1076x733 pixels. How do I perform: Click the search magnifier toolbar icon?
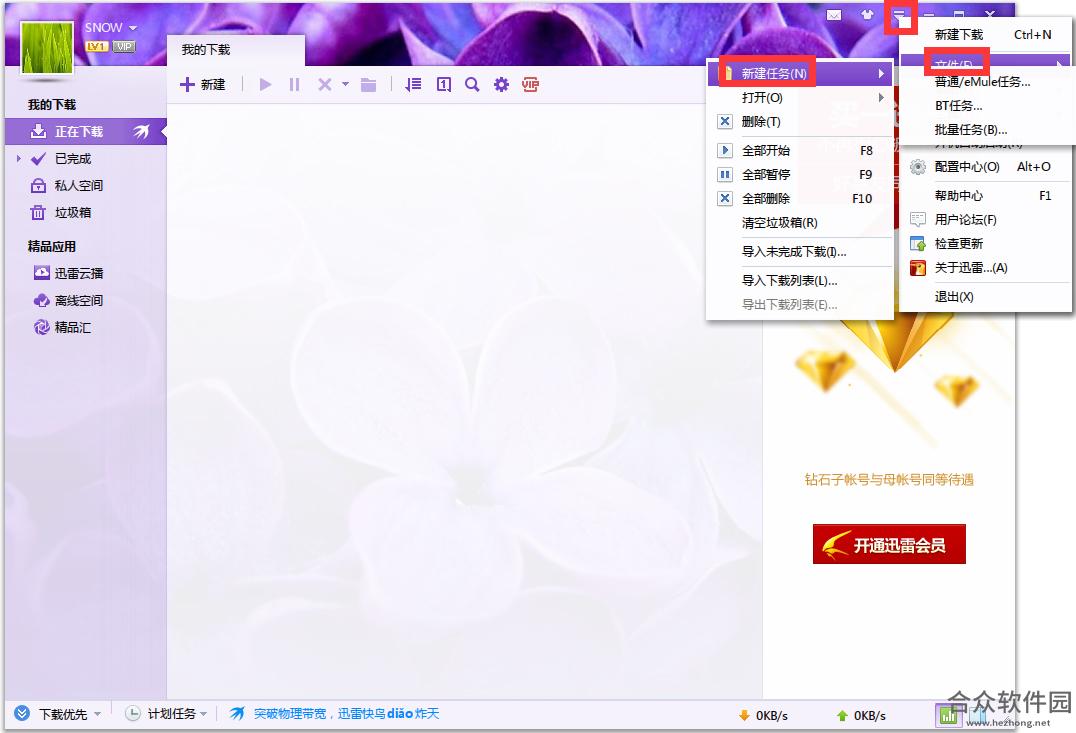coord(472,84)
